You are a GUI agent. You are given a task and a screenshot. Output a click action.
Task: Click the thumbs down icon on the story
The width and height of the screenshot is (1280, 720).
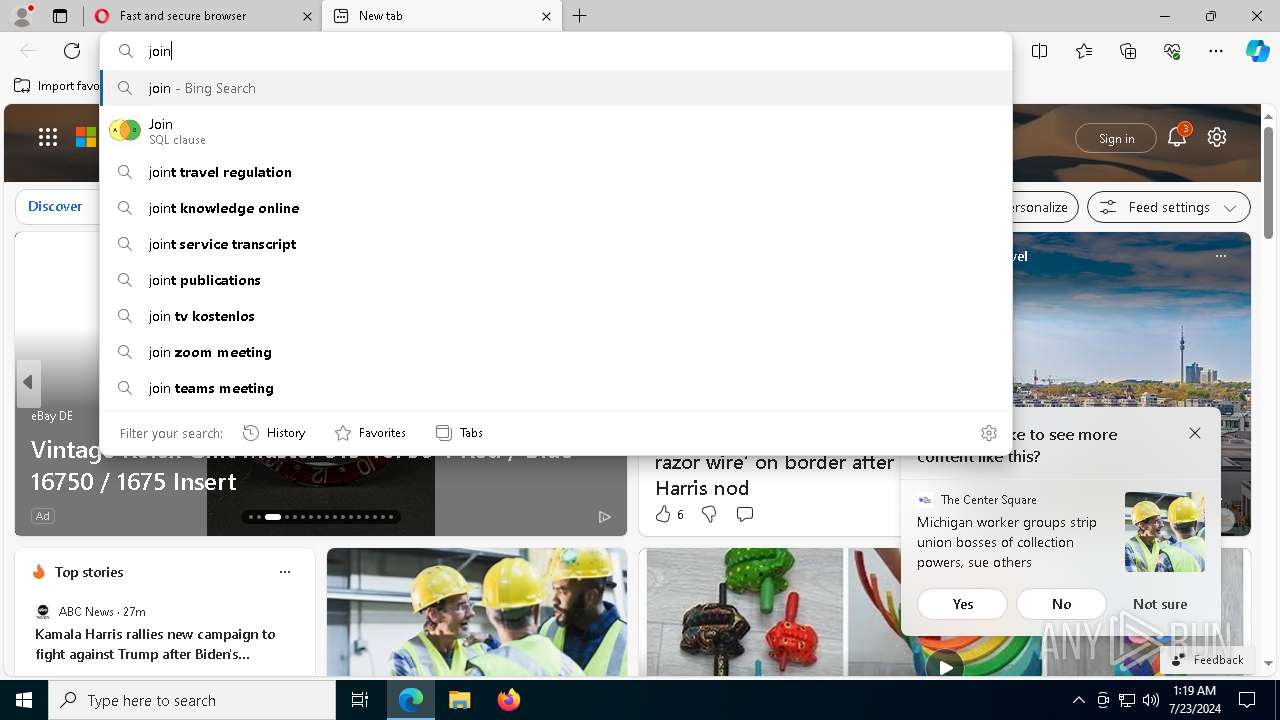coord(709,514)
